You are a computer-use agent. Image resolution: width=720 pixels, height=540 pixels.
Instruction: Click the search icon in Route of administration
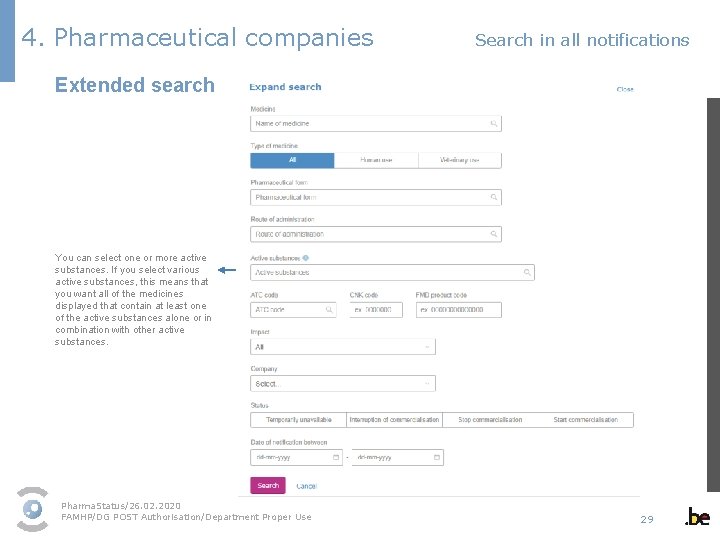(494, 234)
